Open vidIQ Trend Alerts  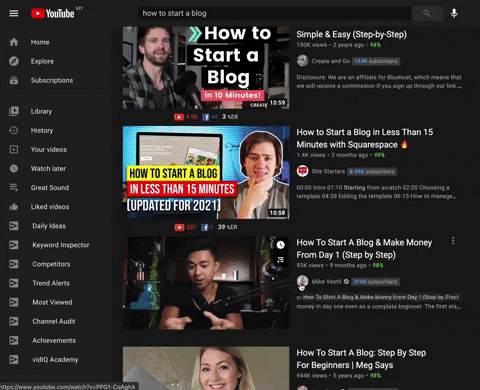[x=51, y=283]
